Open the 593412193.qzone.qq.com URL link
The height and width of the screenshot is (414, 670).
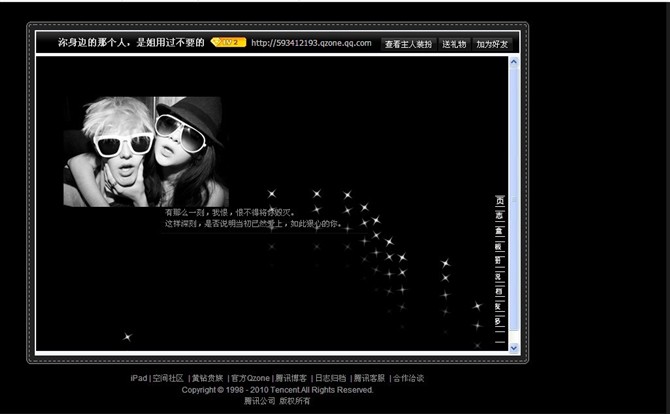tap(311, 43)
